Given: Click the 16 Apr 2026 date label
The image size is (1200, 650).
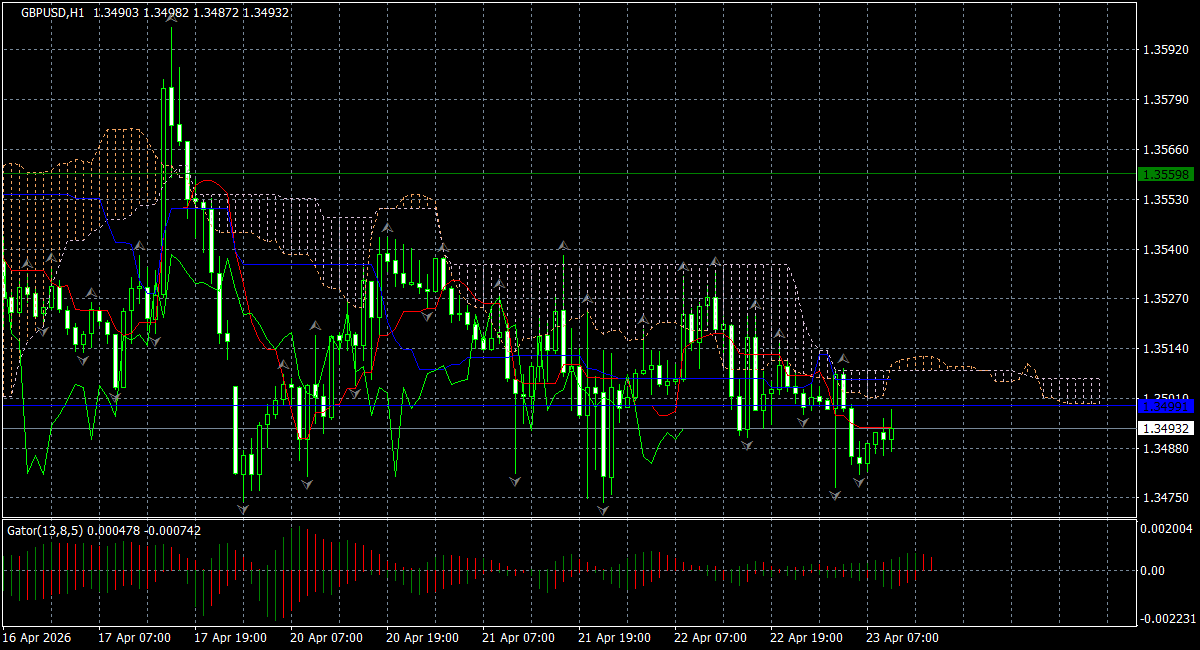Looking at the screenshot, I should [37, 637].
